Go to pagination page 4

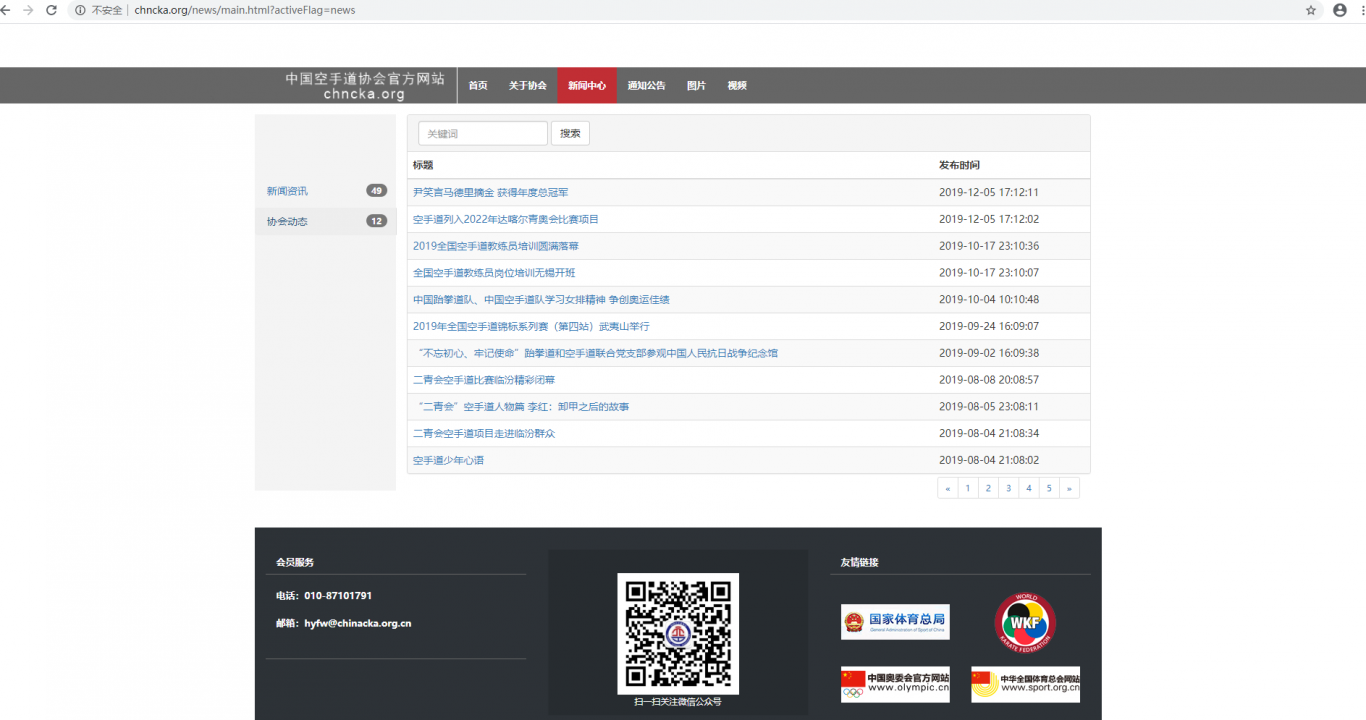click(1028, 488)
